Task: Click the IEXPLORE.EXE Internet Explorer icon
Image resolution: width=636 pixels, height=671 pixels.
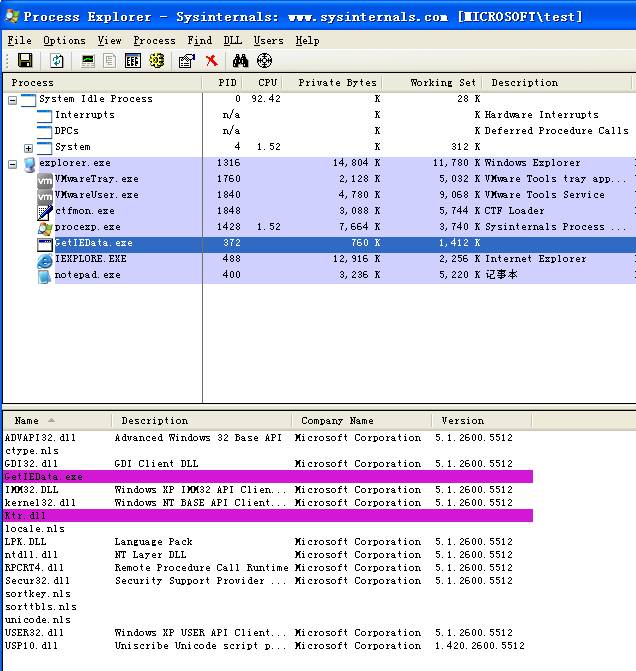Action: point(45,260)
